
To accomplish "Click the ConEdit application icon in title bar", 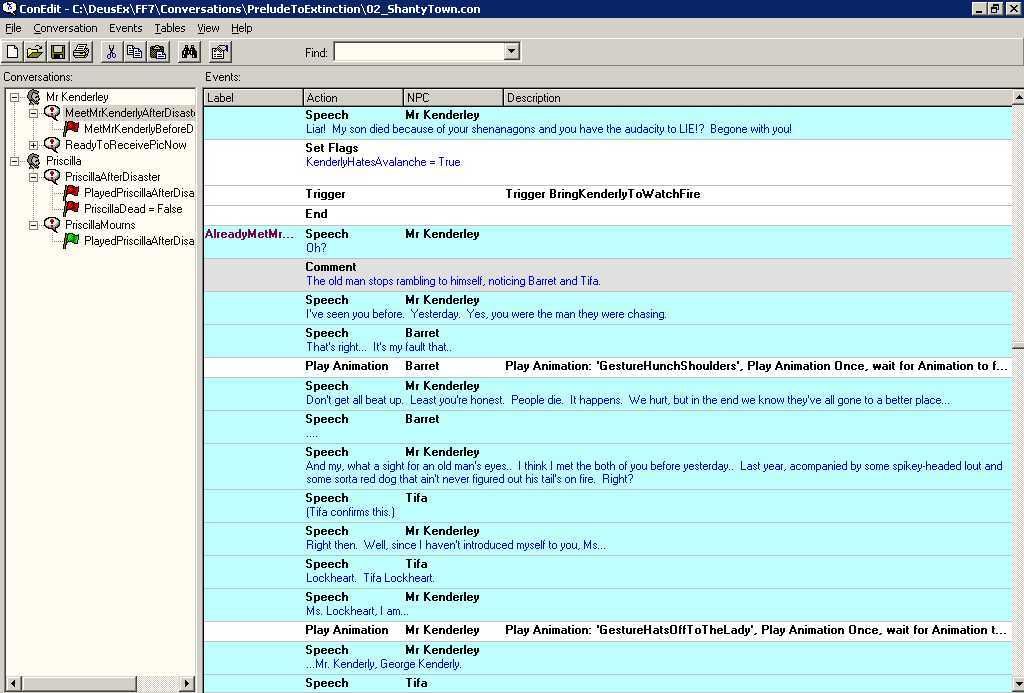I will 8,8.
